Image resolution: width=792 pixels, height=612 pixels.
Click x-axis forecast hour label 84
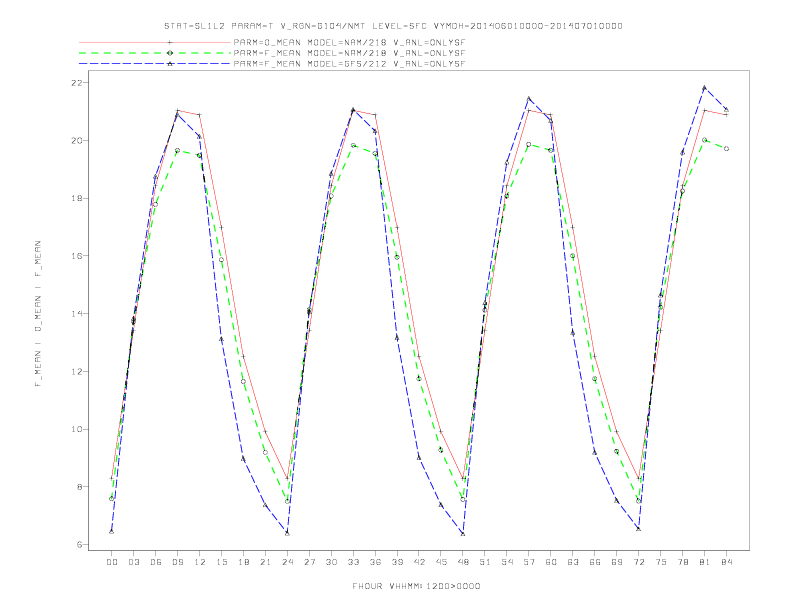pos(727,562)
